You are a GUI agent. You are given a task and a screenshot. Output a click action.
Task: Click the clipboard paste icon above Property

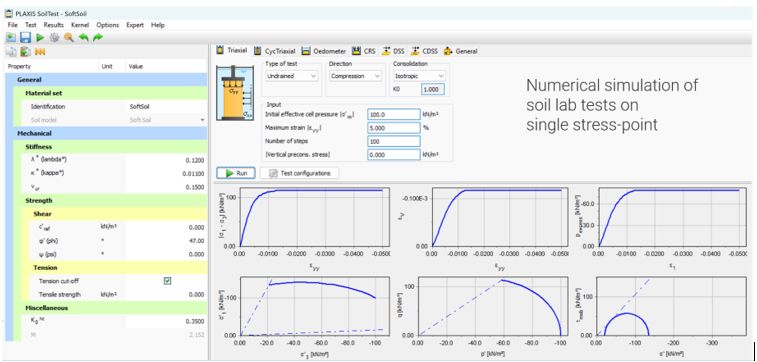pyautogui.click(x=26, y=52)
